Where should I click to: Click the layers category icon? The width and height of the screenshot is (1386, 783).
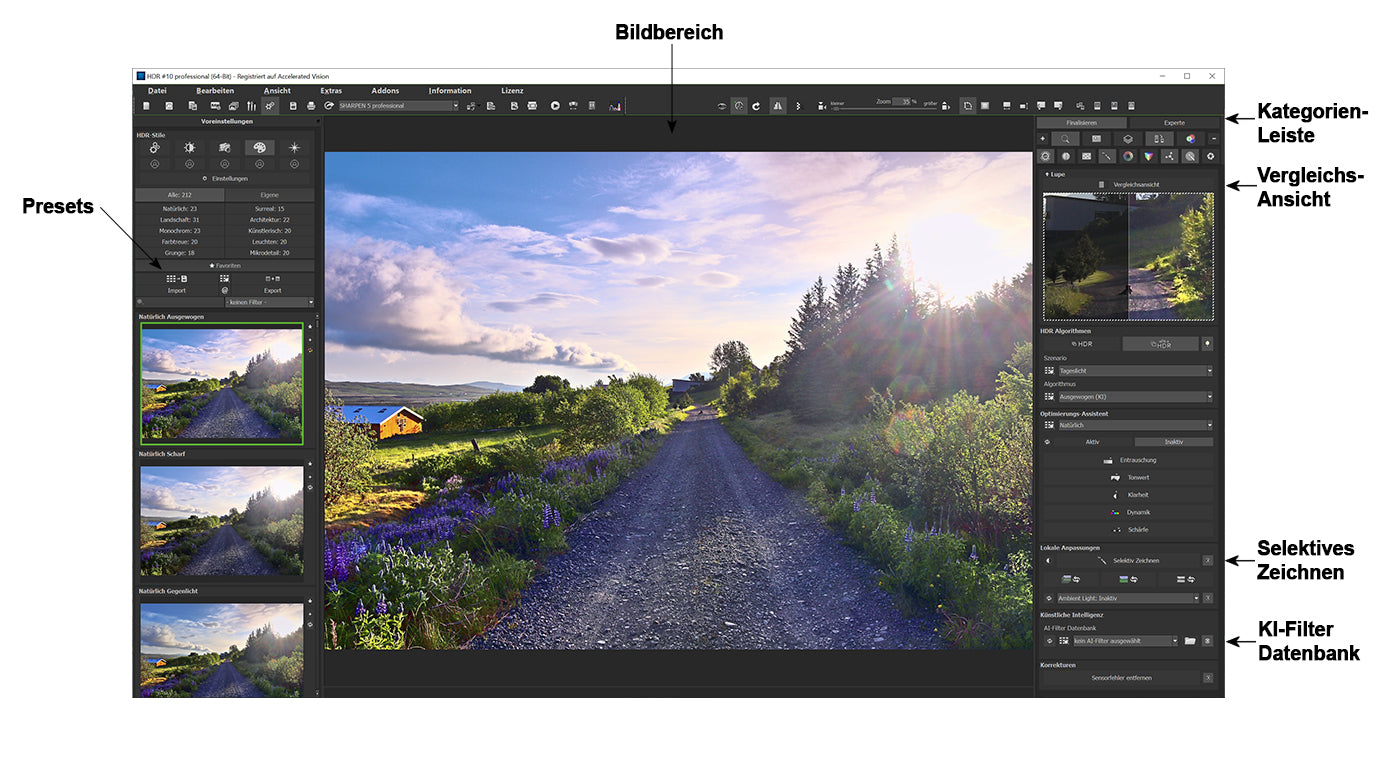point(1128,139)
